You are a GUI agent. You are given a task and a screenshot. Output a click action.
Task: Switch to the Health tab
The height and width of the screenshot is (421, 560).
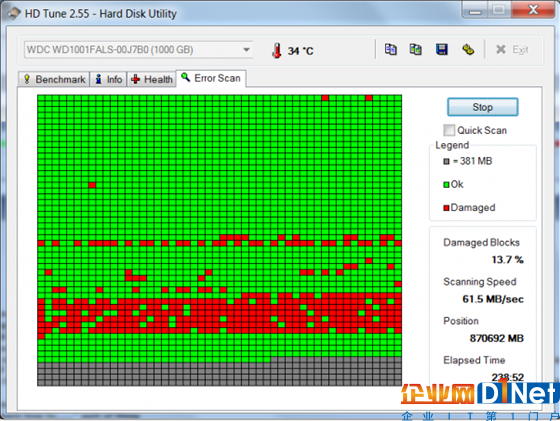coord(151,79)
